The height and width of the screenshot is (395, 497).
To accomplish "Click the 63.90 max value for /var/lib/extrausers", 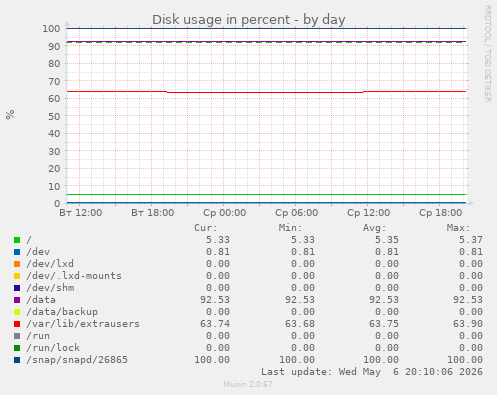I will [x=468, y=324].
